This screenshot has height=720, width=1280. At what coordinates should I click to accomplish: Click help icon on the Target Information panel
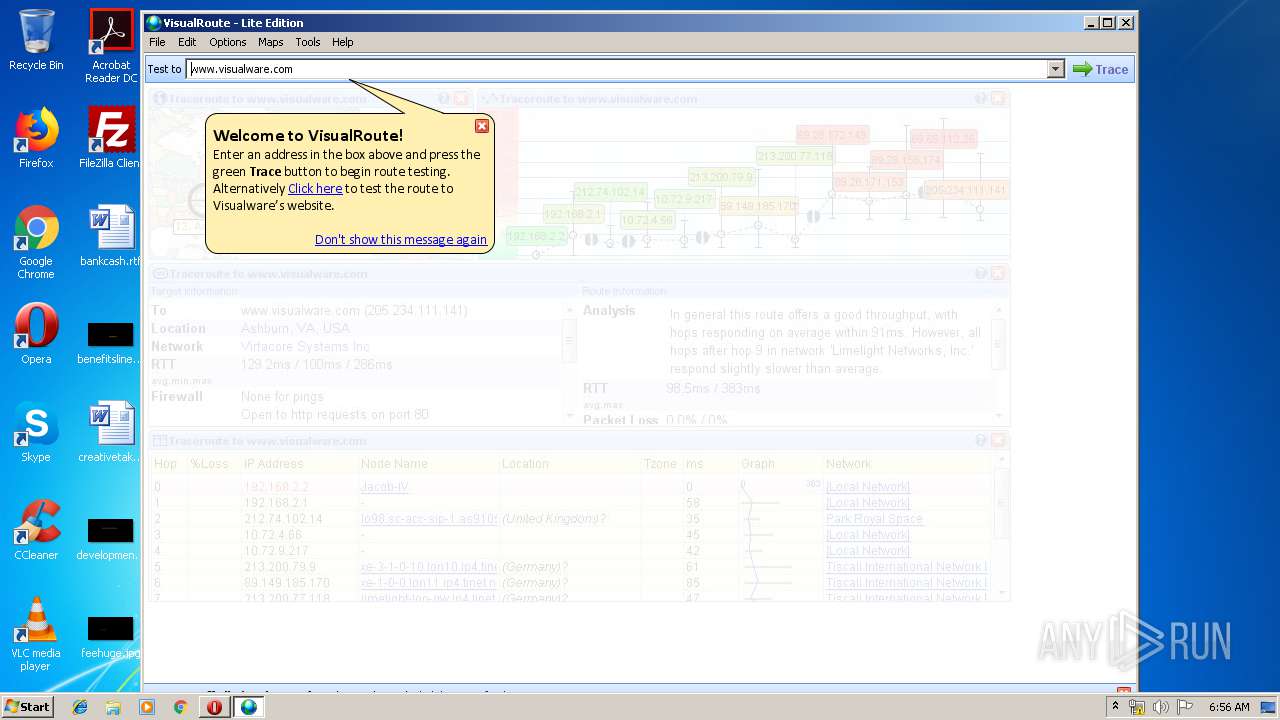(981, 273)
